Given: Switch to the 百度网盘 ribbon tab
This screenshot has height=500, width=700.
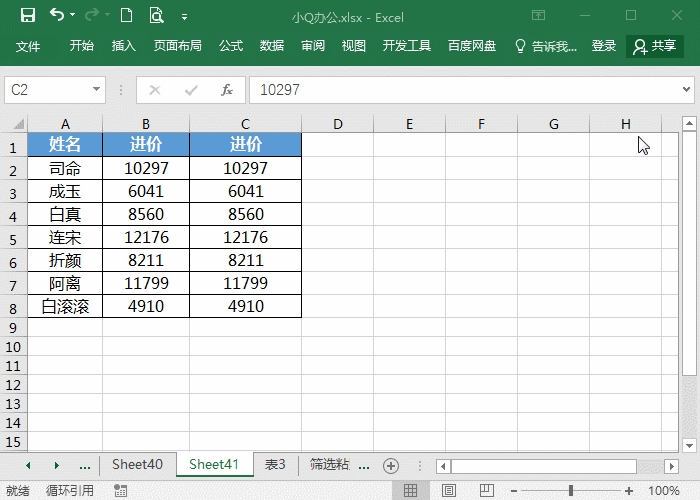Looking at the screenshot, I should click(472, 46).
